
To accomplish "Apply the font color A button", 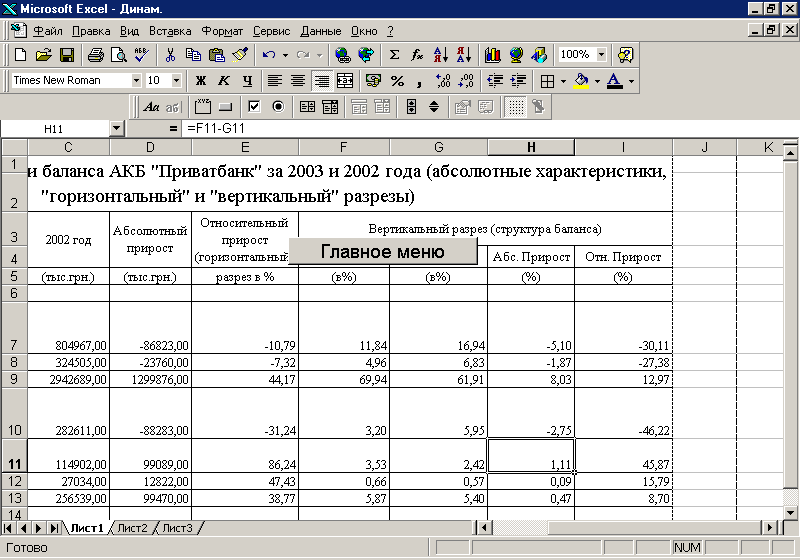I will click(x=615, y=81).
